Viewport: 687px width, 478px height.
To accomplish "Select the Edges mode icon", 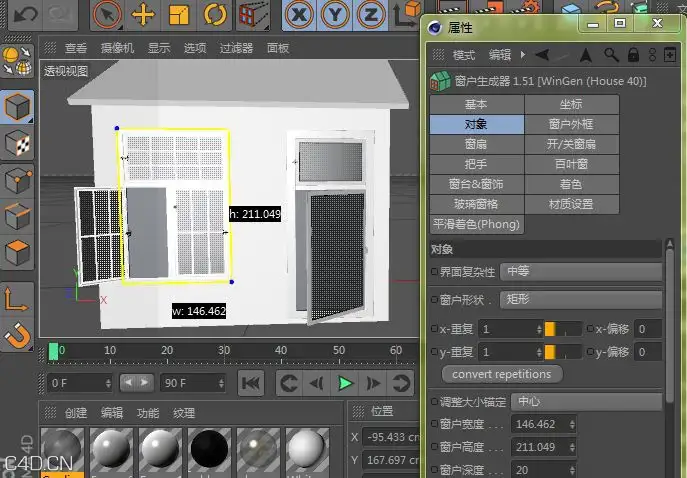I will (17, 216).
